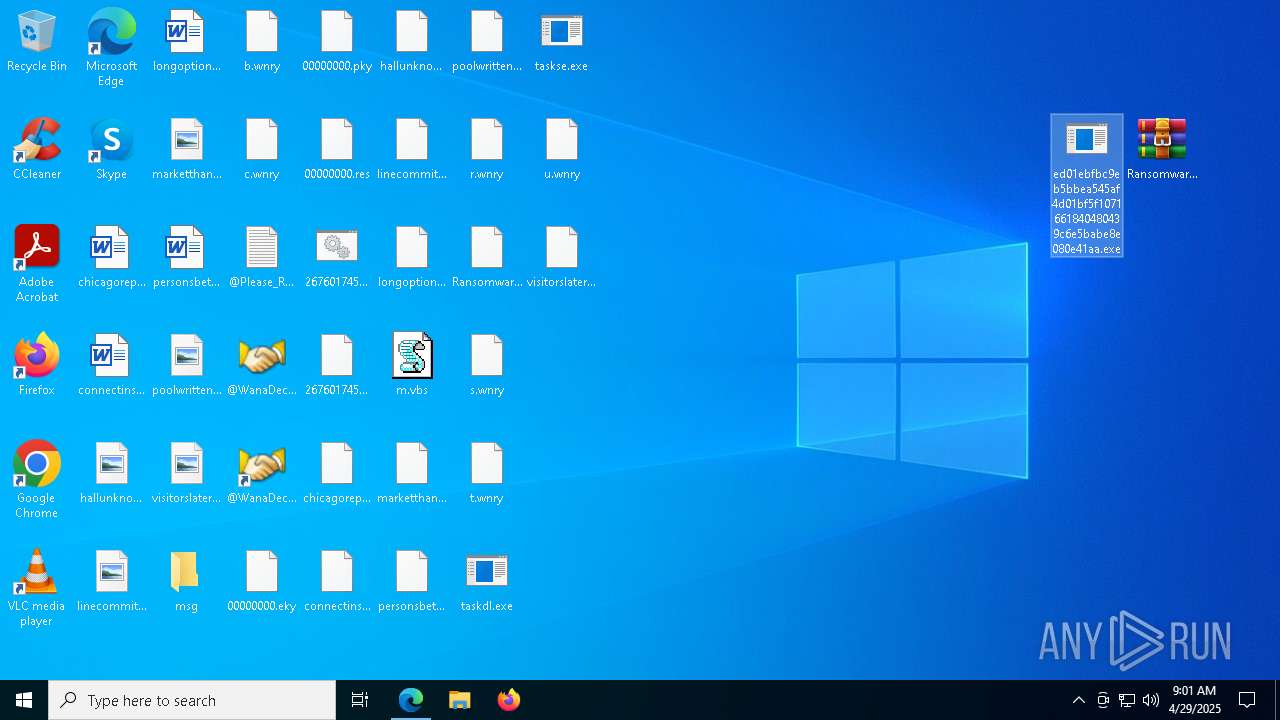Viewport: 1280px width, 720px height.
Task: Open the taskbar clock showing 9:01 AM
Action: pos(1195,700)
